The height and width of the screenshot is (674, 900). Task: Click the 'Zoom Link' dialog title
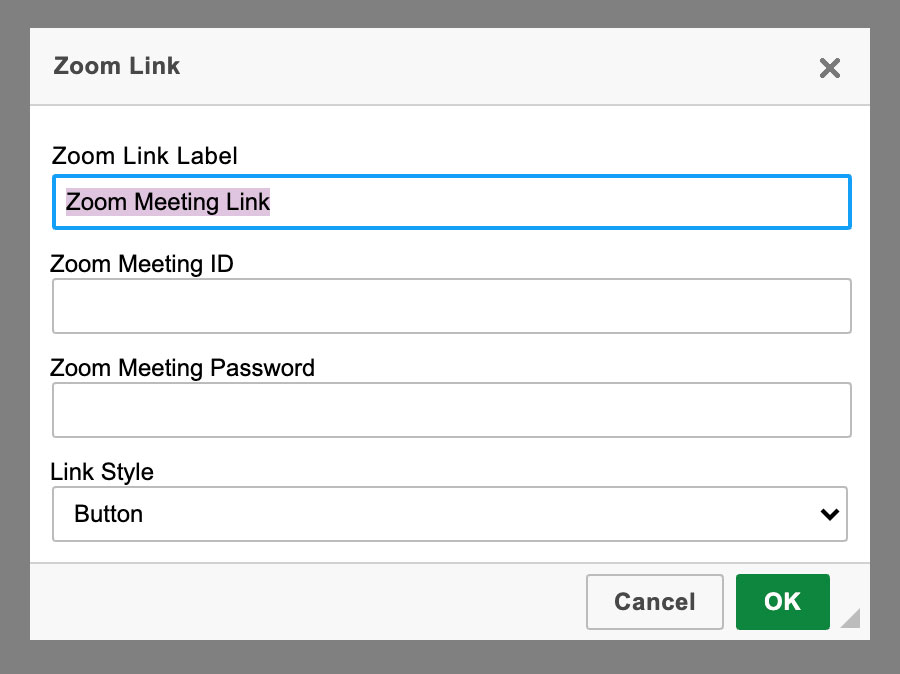[117, 67]
